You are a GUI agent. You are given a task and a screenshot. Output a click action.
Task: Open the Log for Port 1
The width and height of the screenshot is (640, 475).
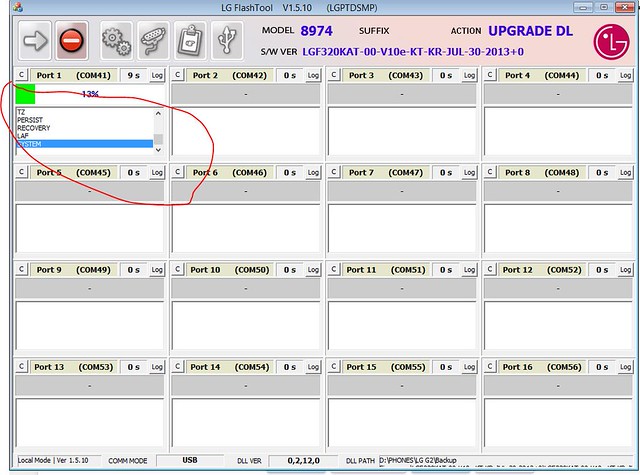[x=157, y=75]
